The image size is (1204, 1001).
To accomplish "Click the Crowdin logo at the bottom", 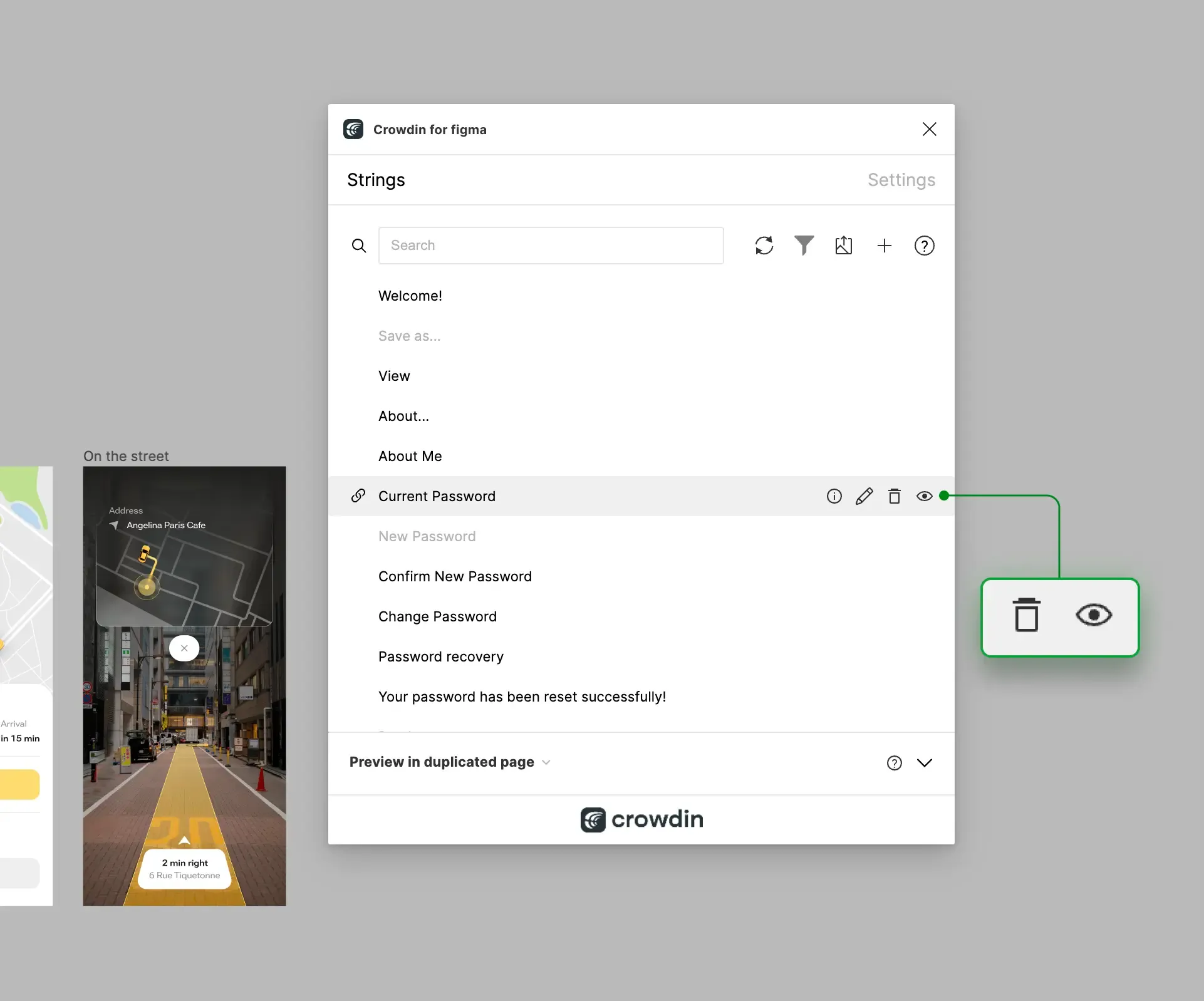I will (x=641, y=819).
